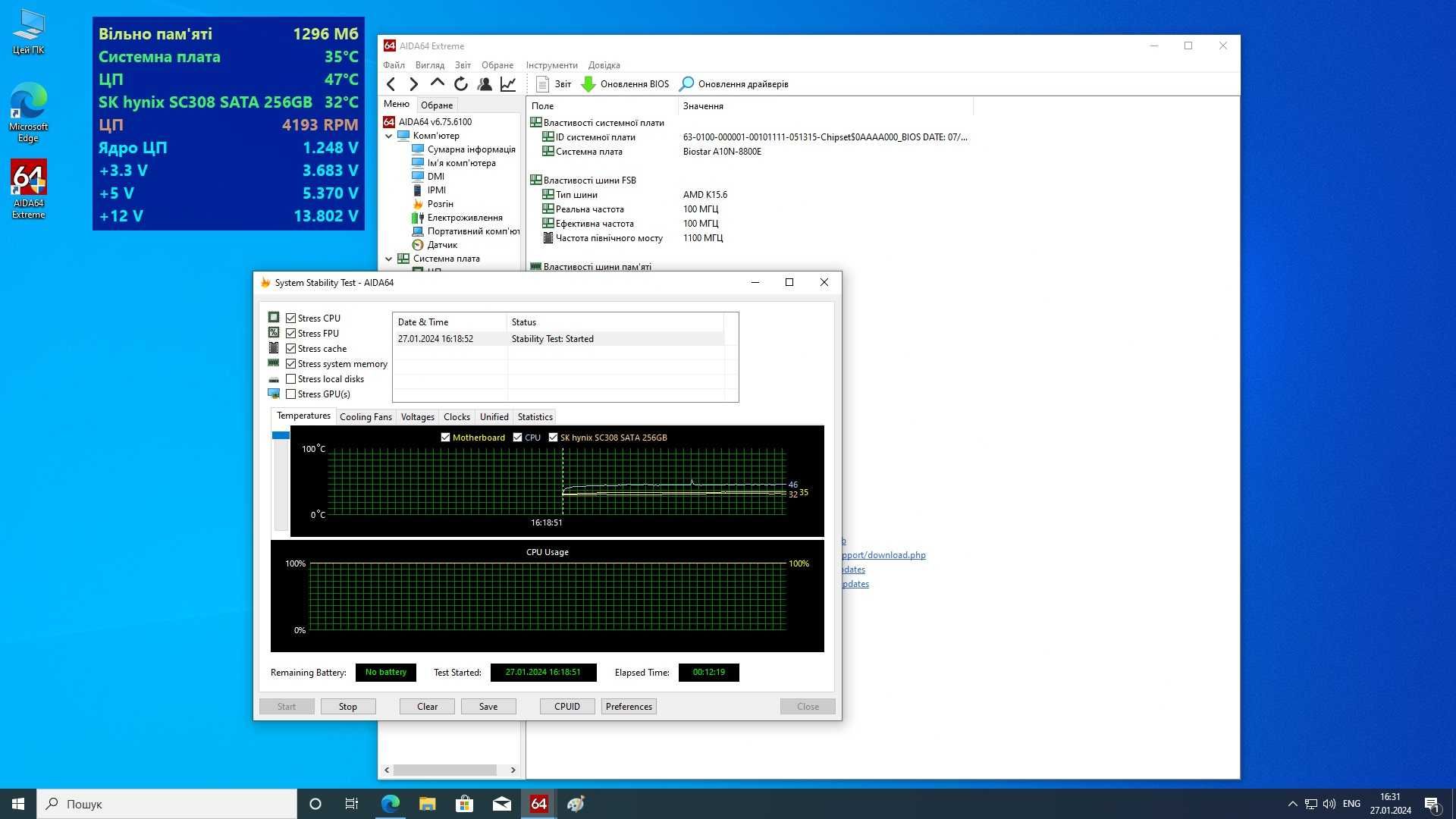This screenshot has height=819, width=1456.
Task: Click the Refresh icon in AIDA64 toolbar
Action: 460,84
